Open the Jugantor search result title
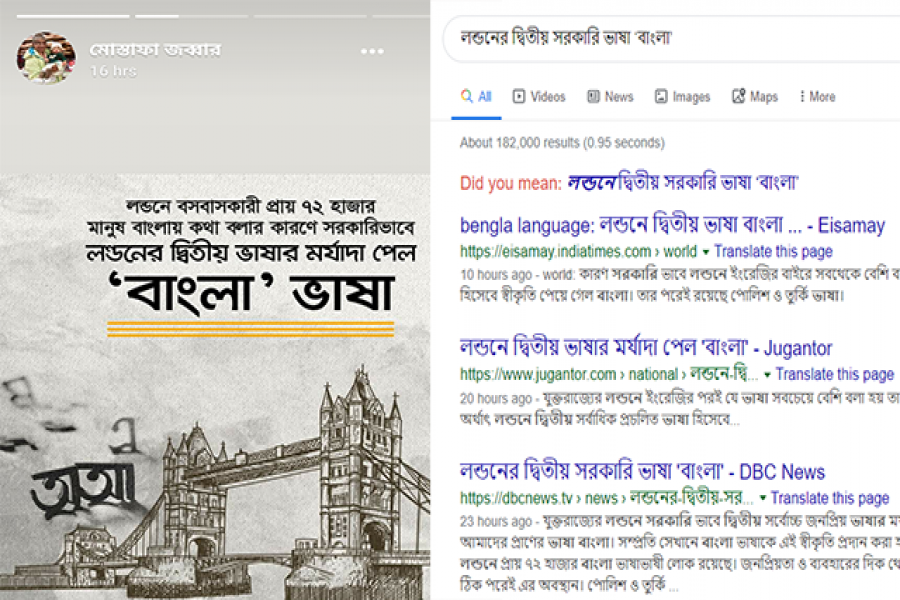Screen dimensions: 900x600 pos(646,348)
